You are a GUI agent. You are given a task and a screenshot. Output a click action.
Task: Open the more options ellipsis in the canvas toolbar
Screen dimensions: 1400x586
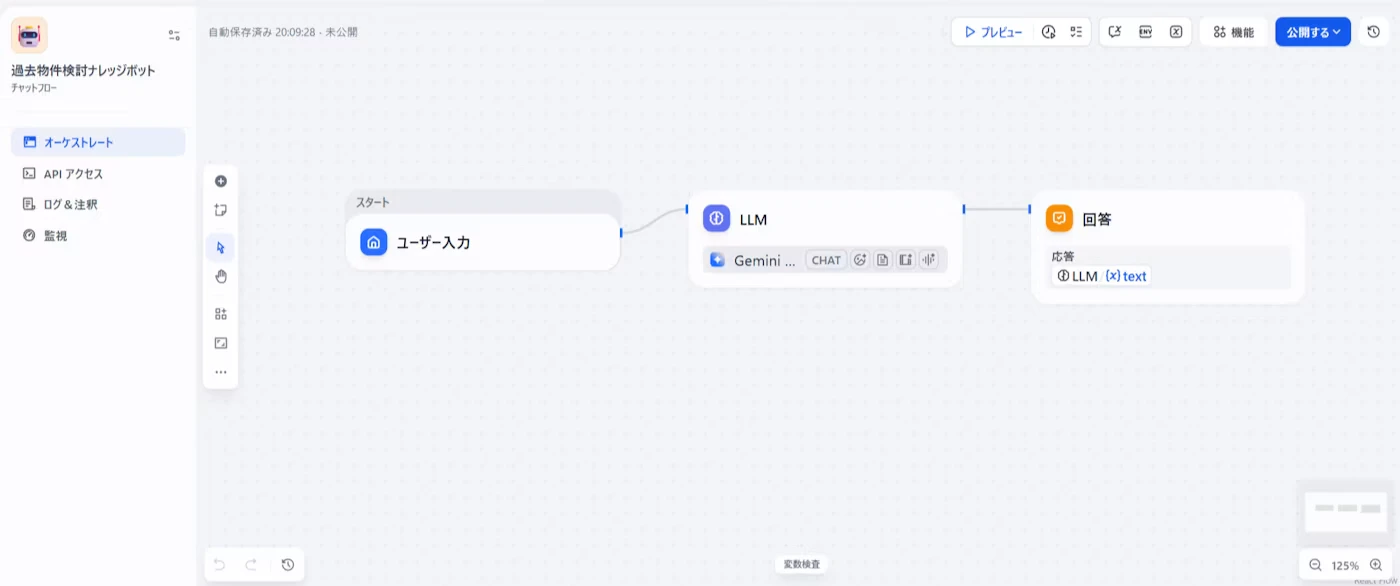click(x=221, y=372)
